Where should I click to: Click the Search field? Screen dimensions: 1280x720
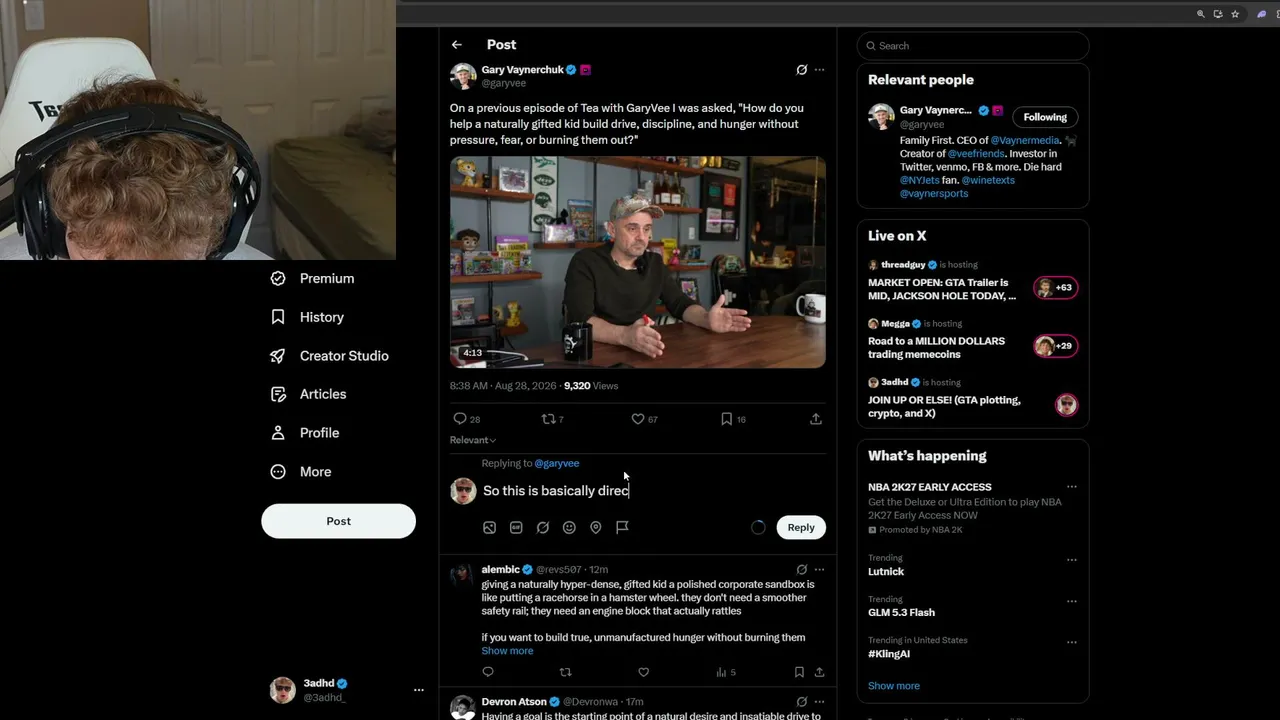point(973,46)
